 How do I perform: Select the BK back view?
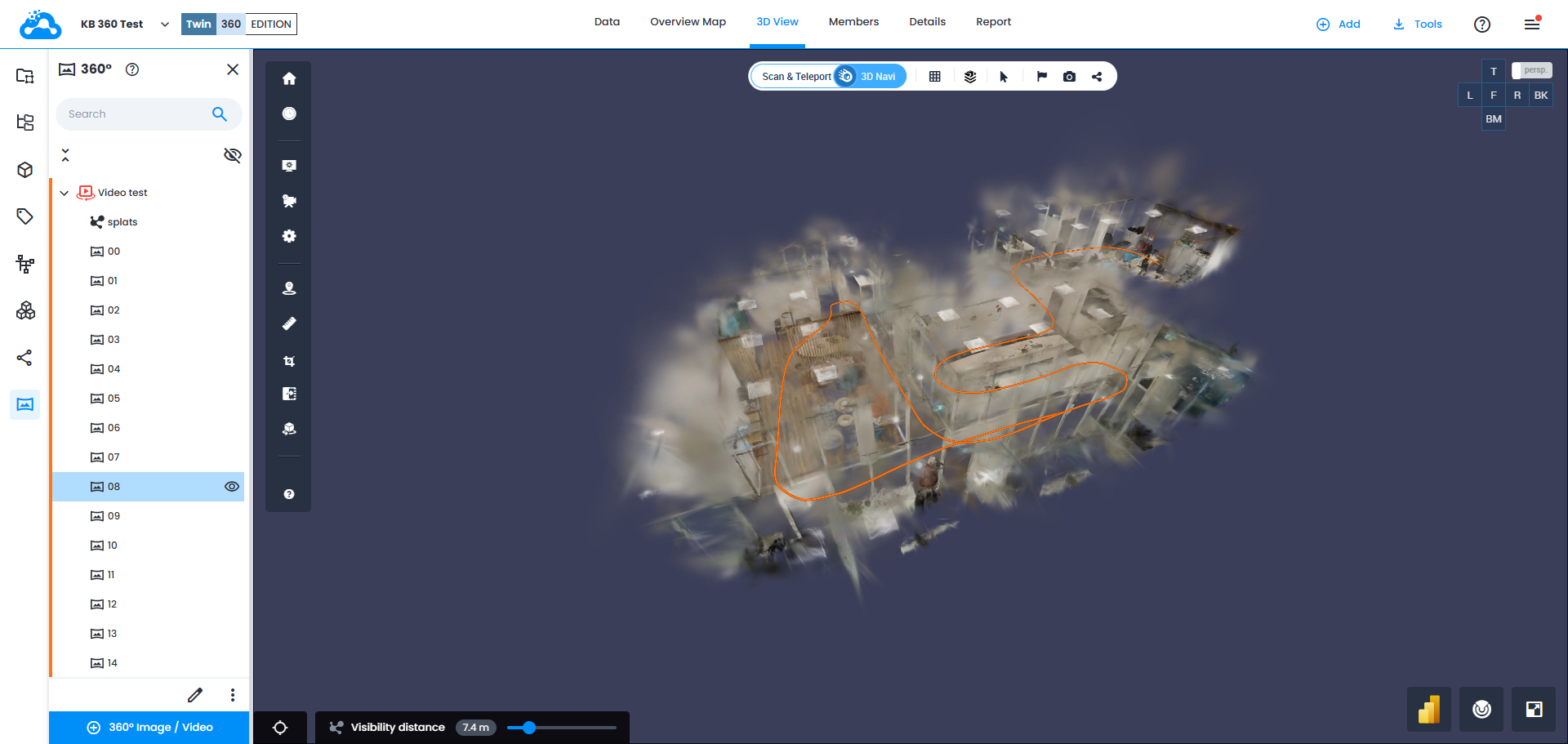pos(1541,96)
